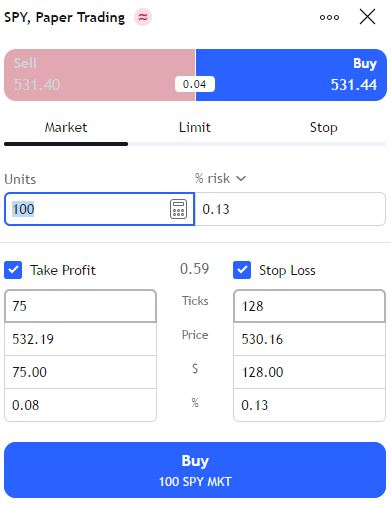Select the Buy side at 531.44
Screen dimensions: 391x505
coord(291,75)
